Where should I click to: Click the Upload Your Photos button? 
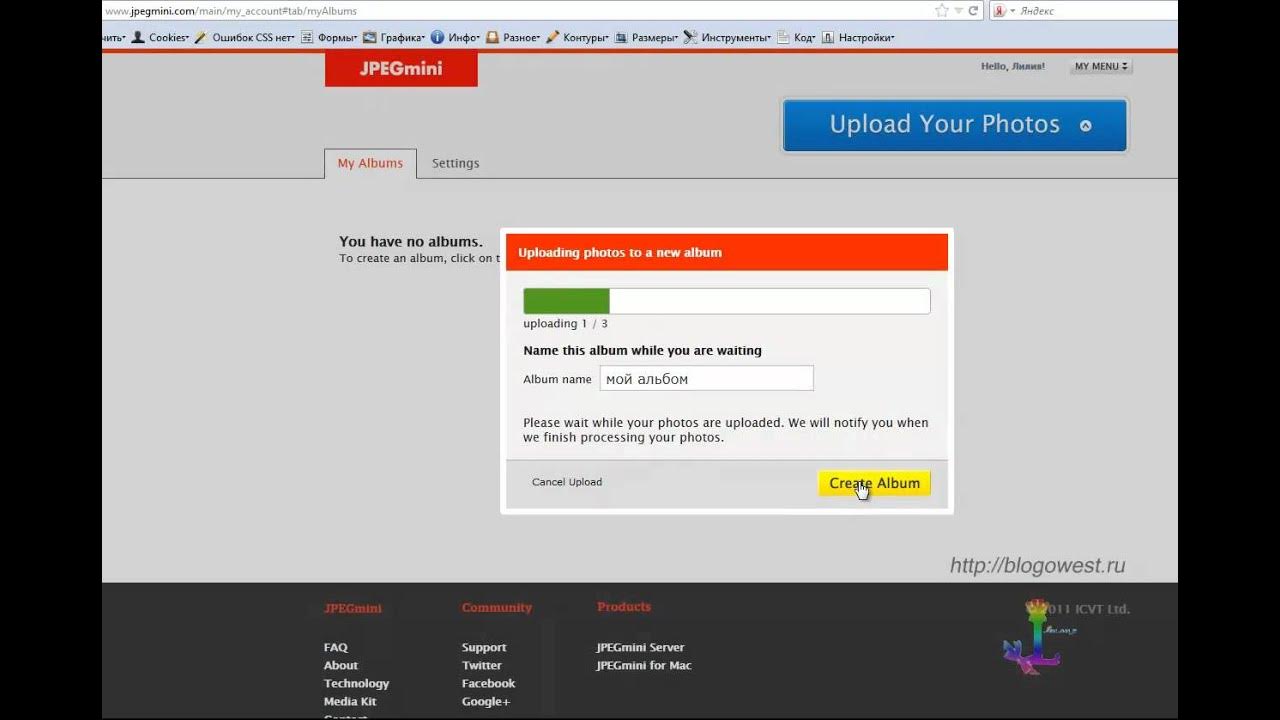tap(955, 125)
